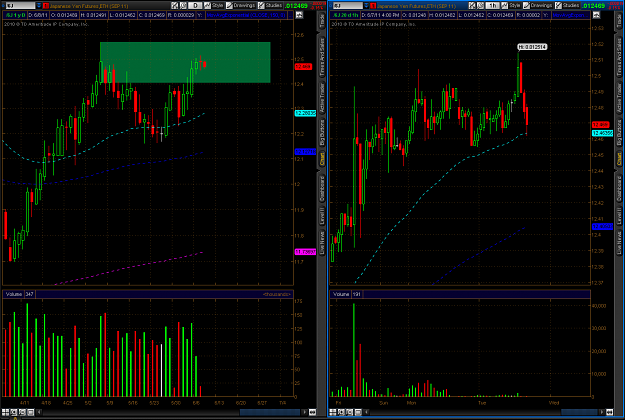Click the zoom-in icon at left chart bottom
Image resolution: width=625 pixels, height=420 pixels.
coord(14,412)
